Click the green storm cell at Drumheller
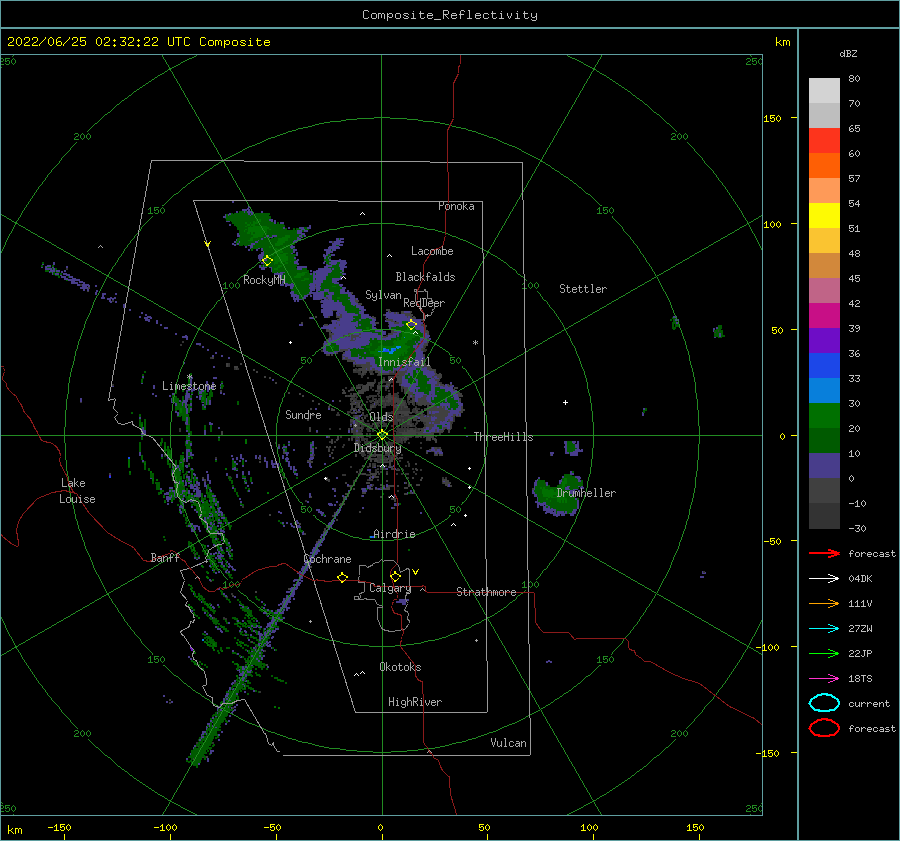Image resolution: width=900 pixels, height=841 pixels. 556,493
